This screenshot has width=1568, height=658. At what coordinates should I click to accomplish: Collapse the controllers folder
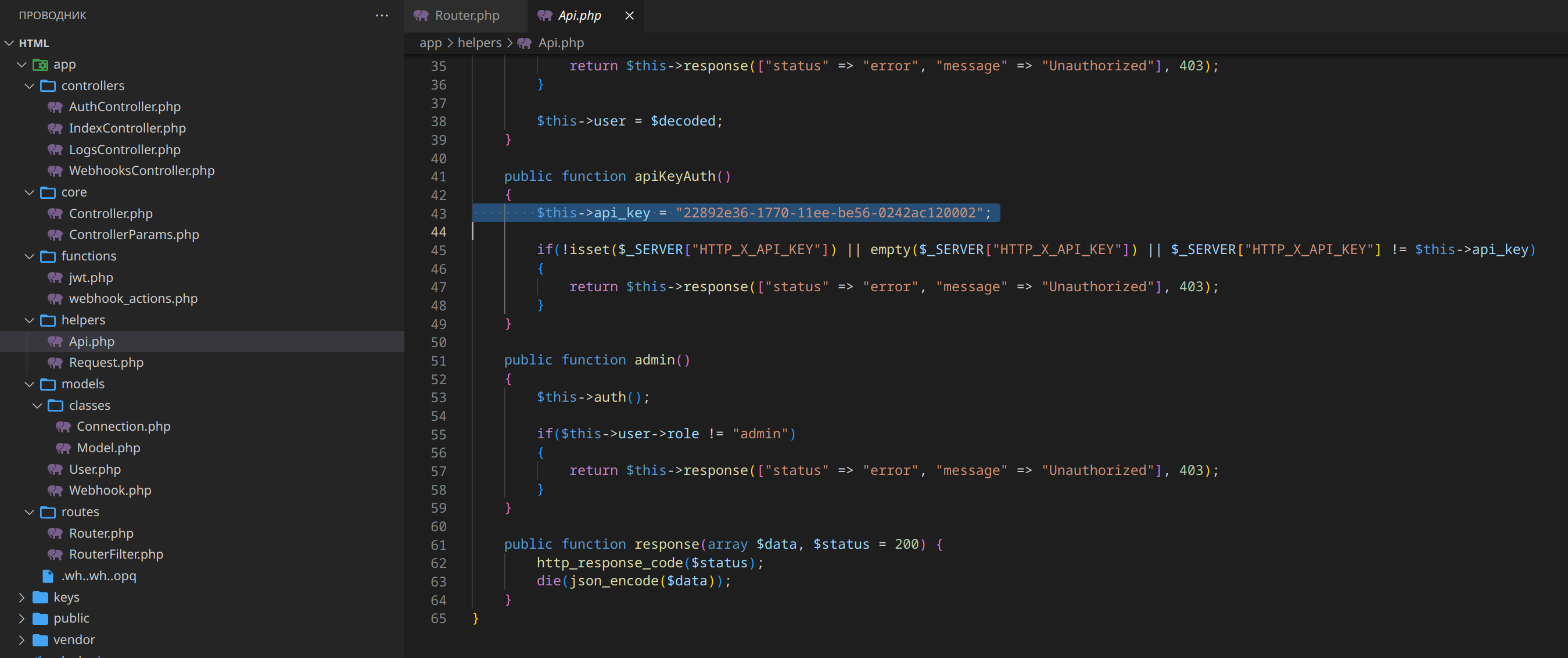pyautogui.click(x=29, y=86)
